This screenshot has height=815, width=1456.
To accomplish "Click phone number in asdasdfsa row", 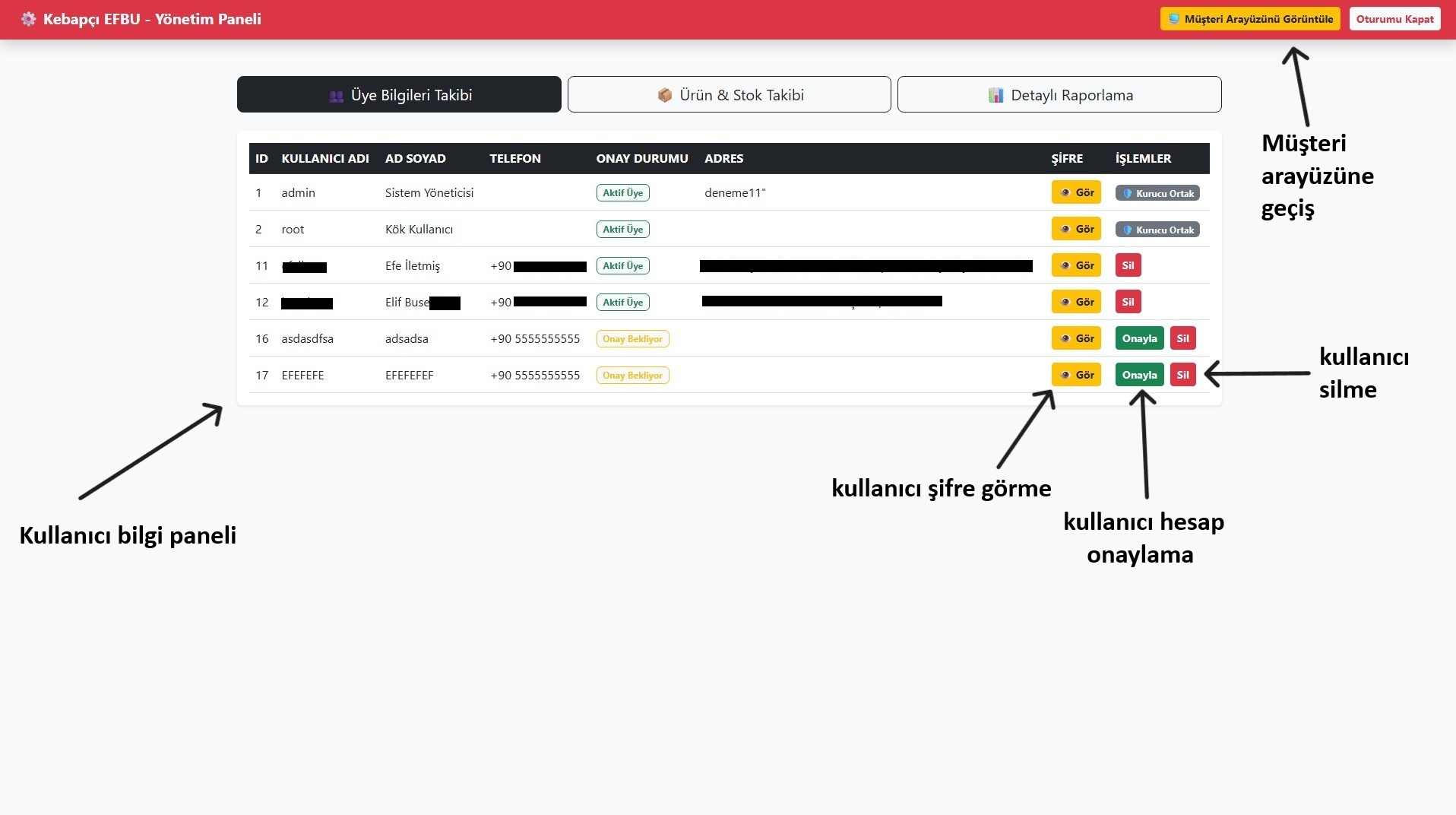I will (x=535, y=338).
